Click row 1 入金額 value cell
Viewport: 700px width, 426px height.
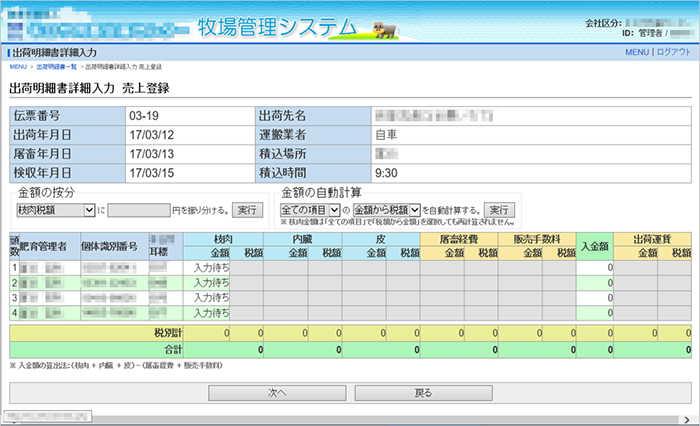tap(595, 268)
